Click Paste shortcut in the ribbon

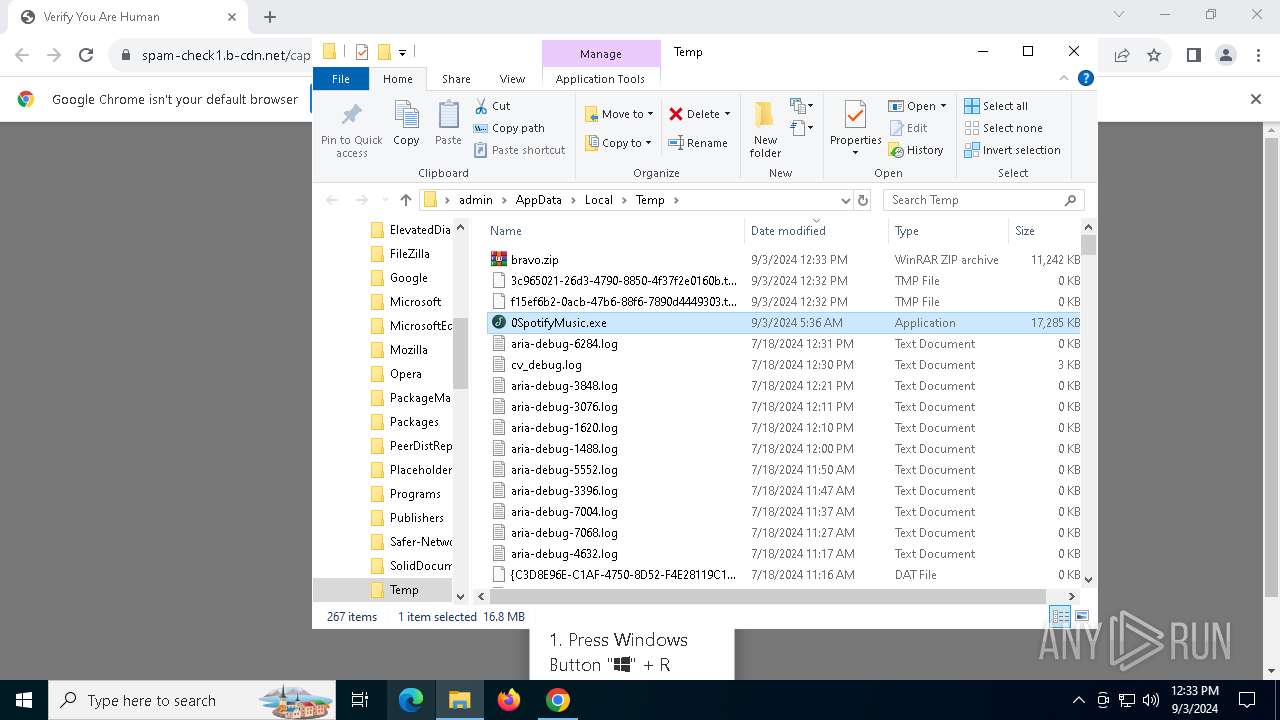pyautogui.click(x=520, y=150)
